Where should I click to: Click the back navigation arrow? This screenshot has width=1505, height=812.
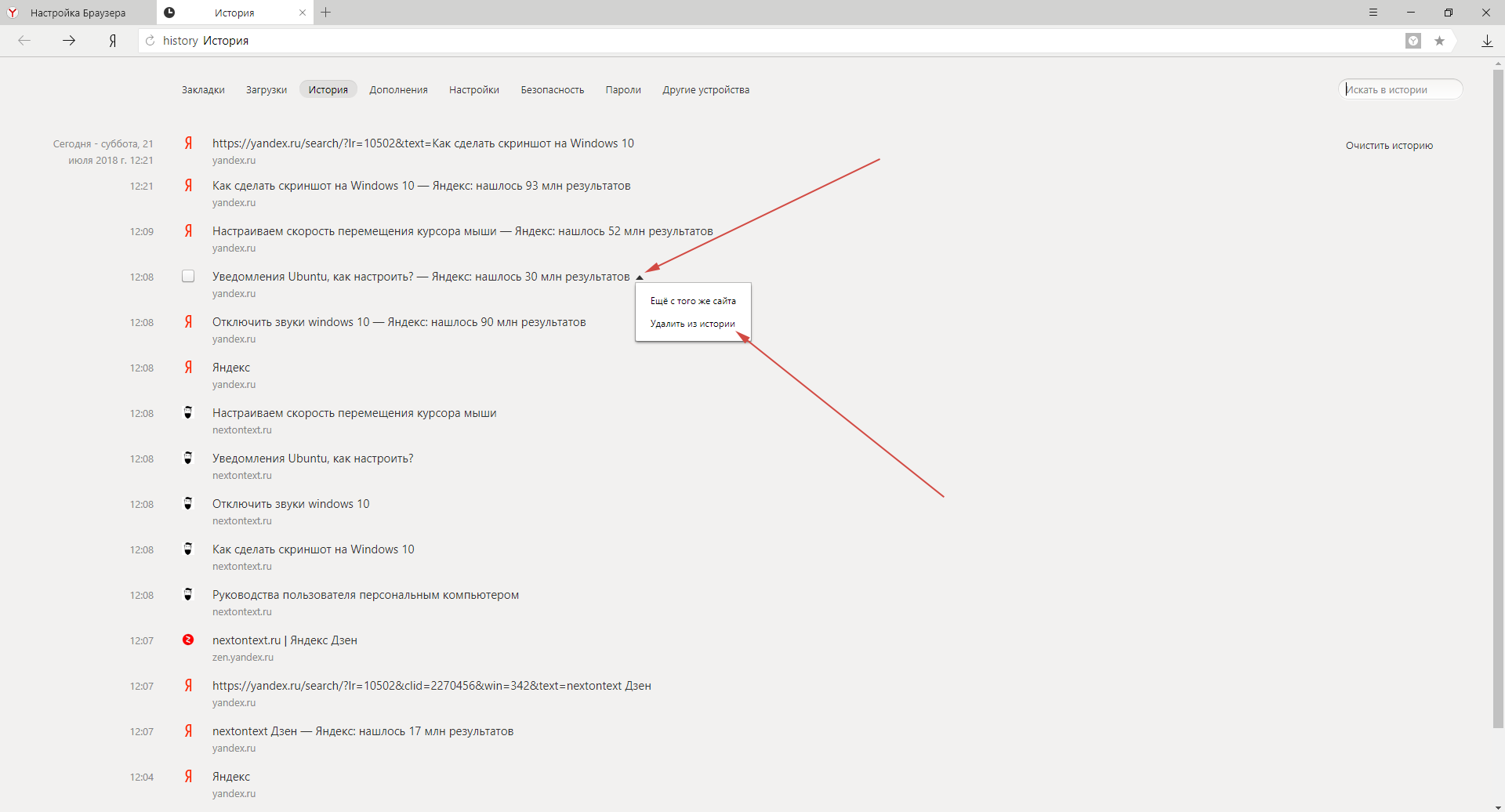coord(24,41)
